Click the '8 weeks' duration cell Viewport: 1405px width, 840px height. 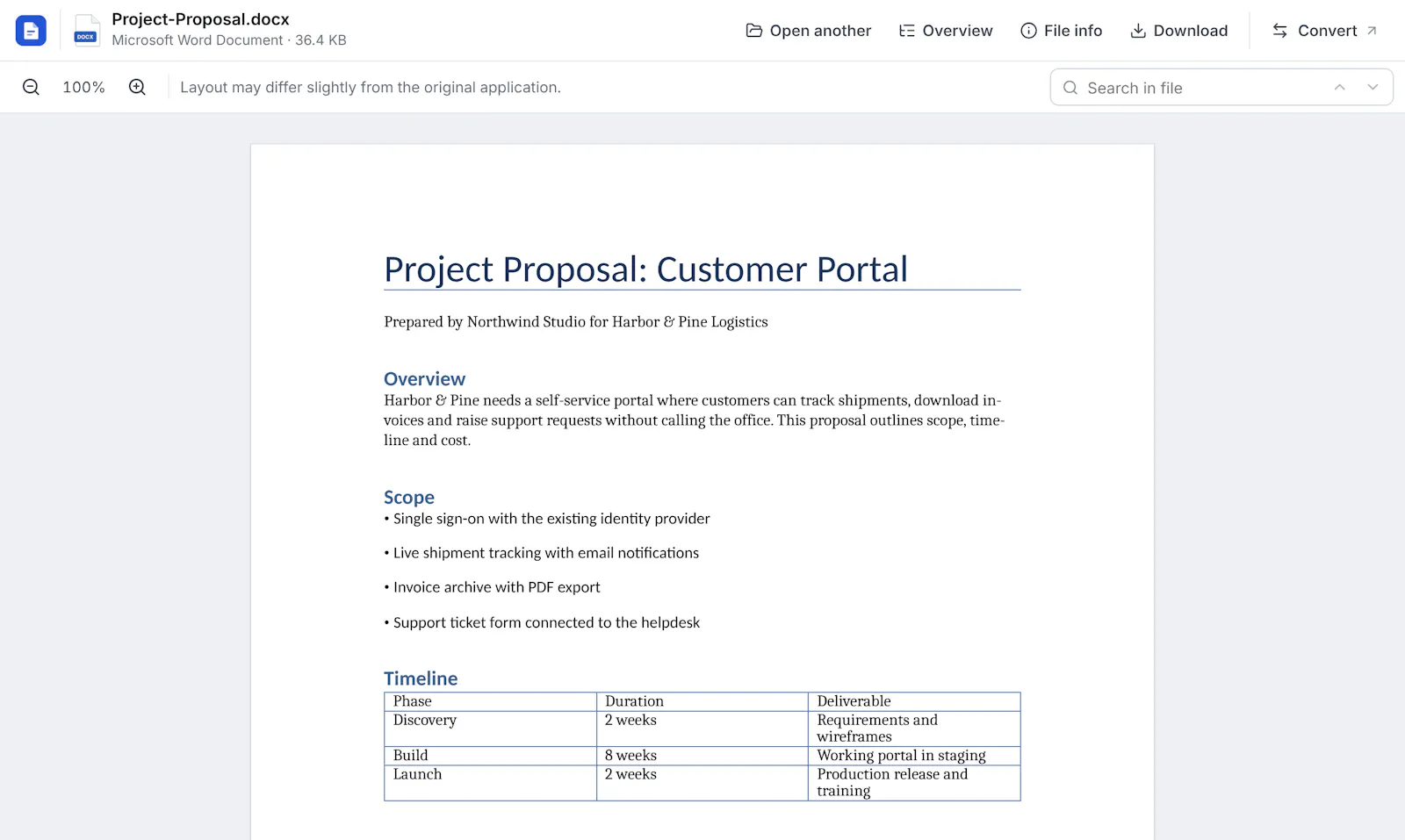click(702, 756)
